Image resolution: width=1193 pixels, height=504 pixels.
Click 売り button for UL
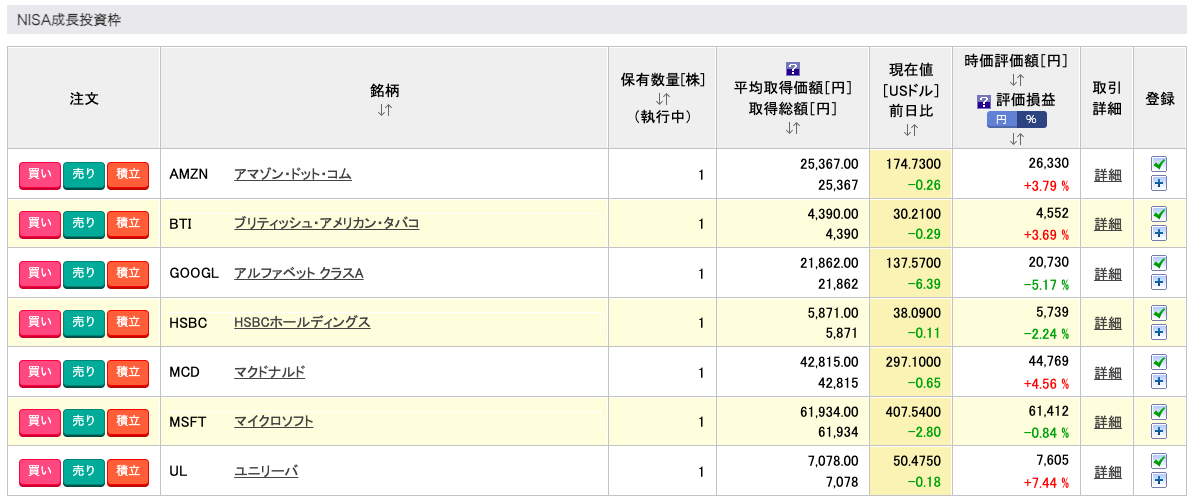point(84,471)
